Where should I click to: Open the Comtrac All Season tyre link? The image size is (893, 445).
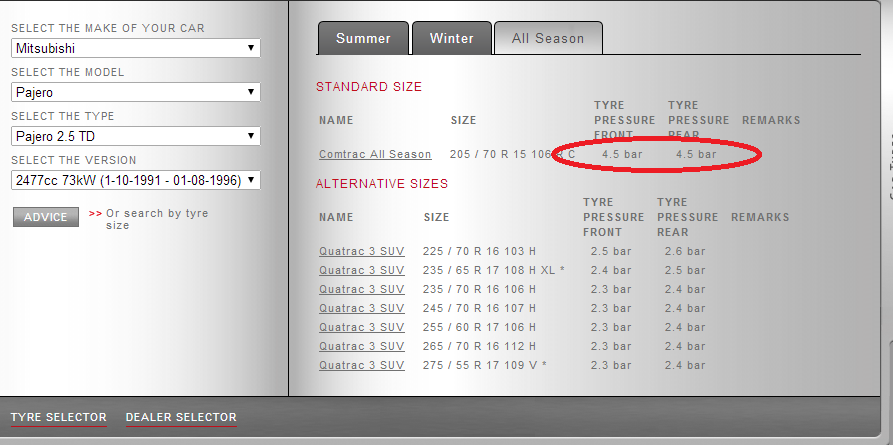tap(375, 154)
